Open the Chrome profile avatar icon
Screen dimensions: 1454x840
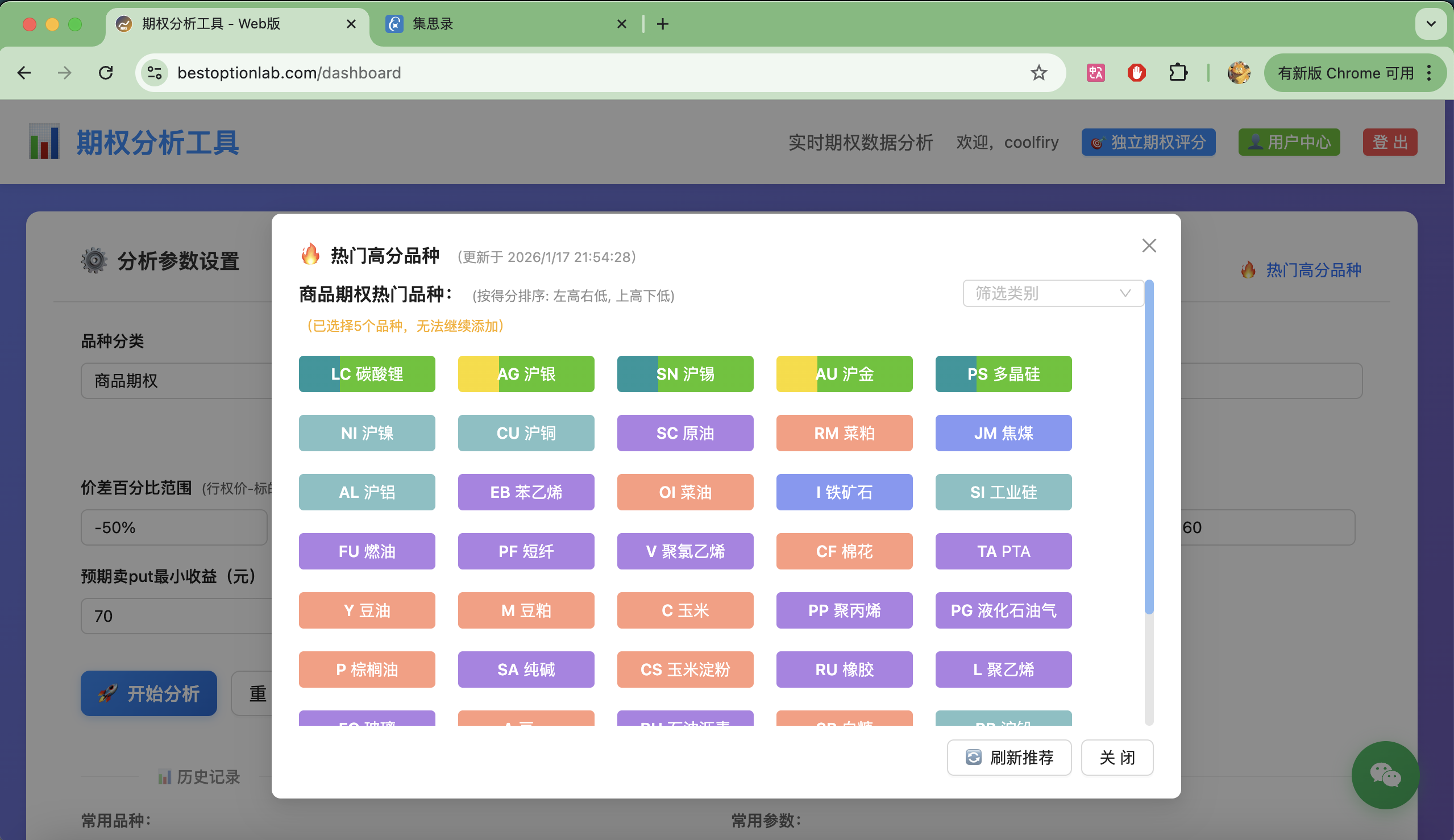(1238, 73)
